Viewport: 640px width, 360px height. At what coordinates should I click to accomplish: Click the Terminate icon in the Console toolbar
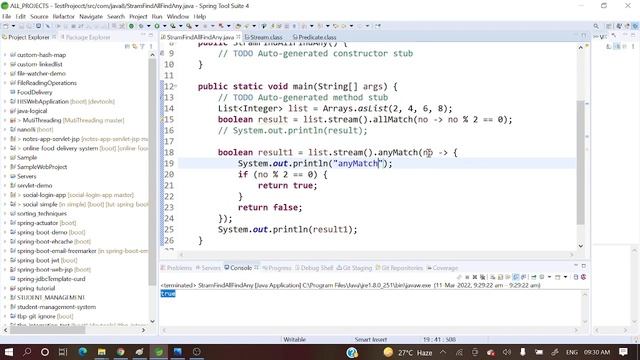[x=467, y=277]
